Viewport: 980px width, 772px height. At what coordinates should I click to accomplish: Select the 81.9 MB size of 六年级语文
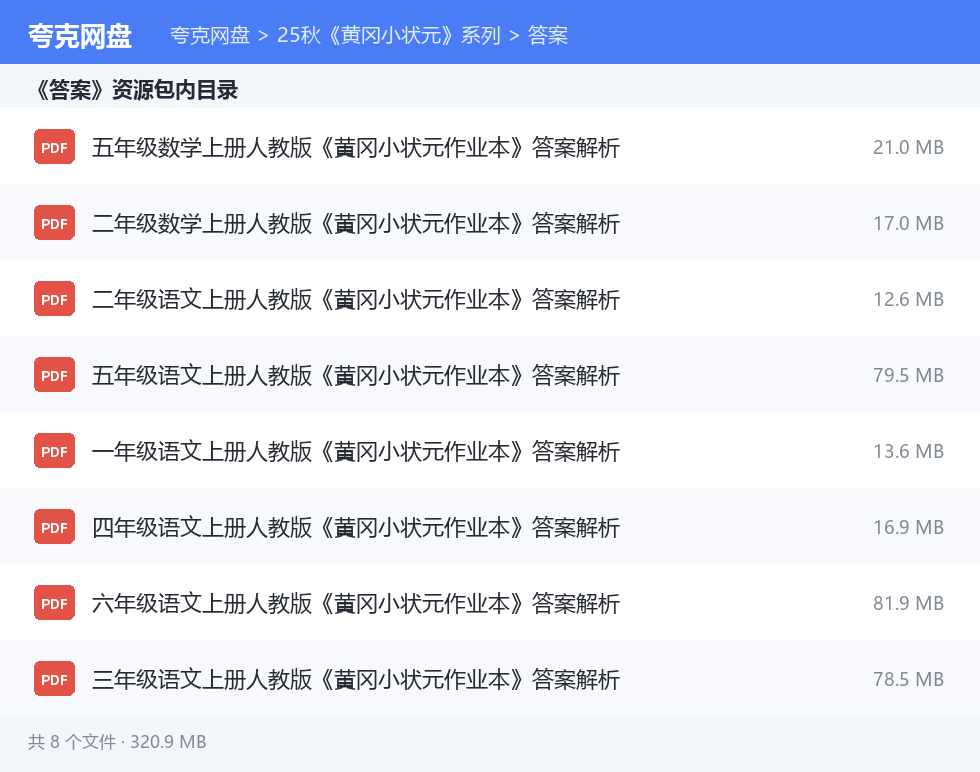908,603
